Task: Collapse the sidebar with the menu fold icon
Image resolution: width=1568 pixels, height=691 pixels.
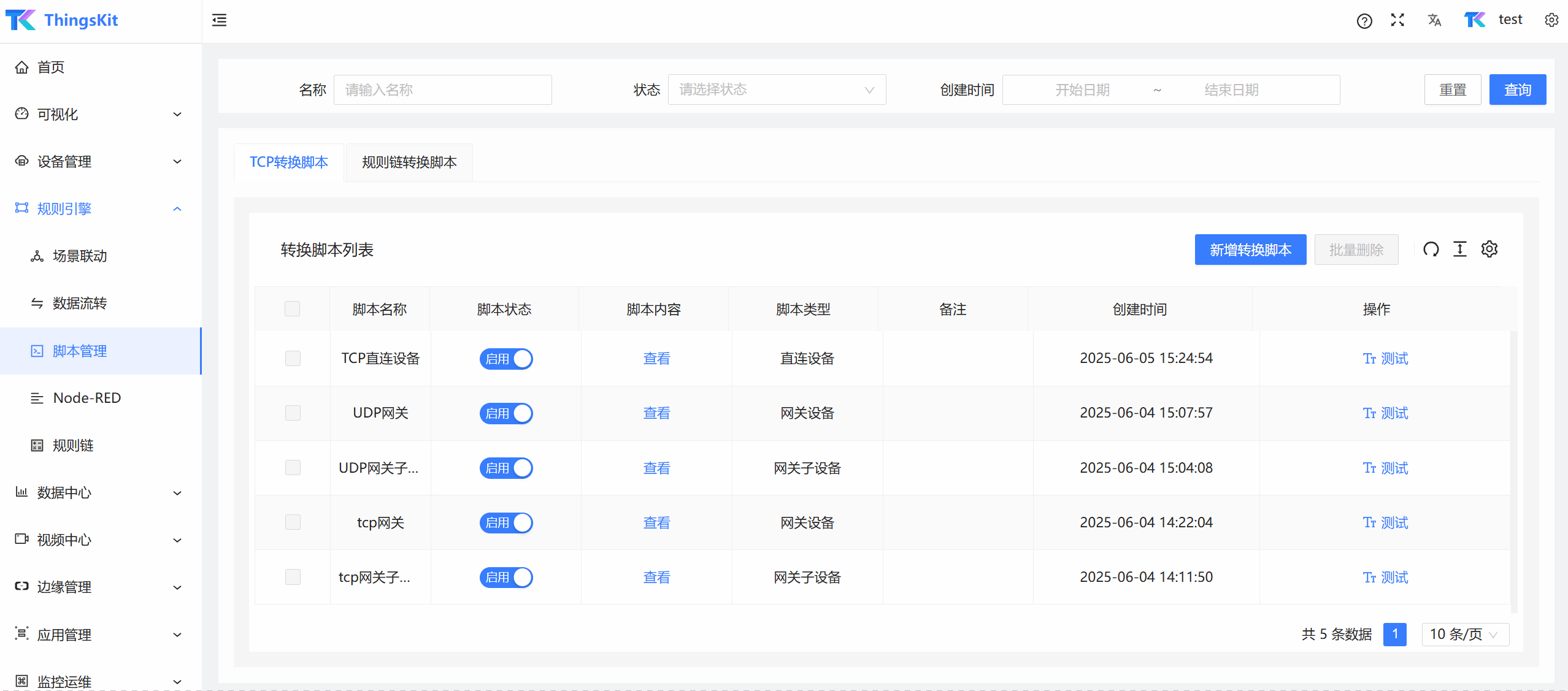Action: click(x=219, y=20)
